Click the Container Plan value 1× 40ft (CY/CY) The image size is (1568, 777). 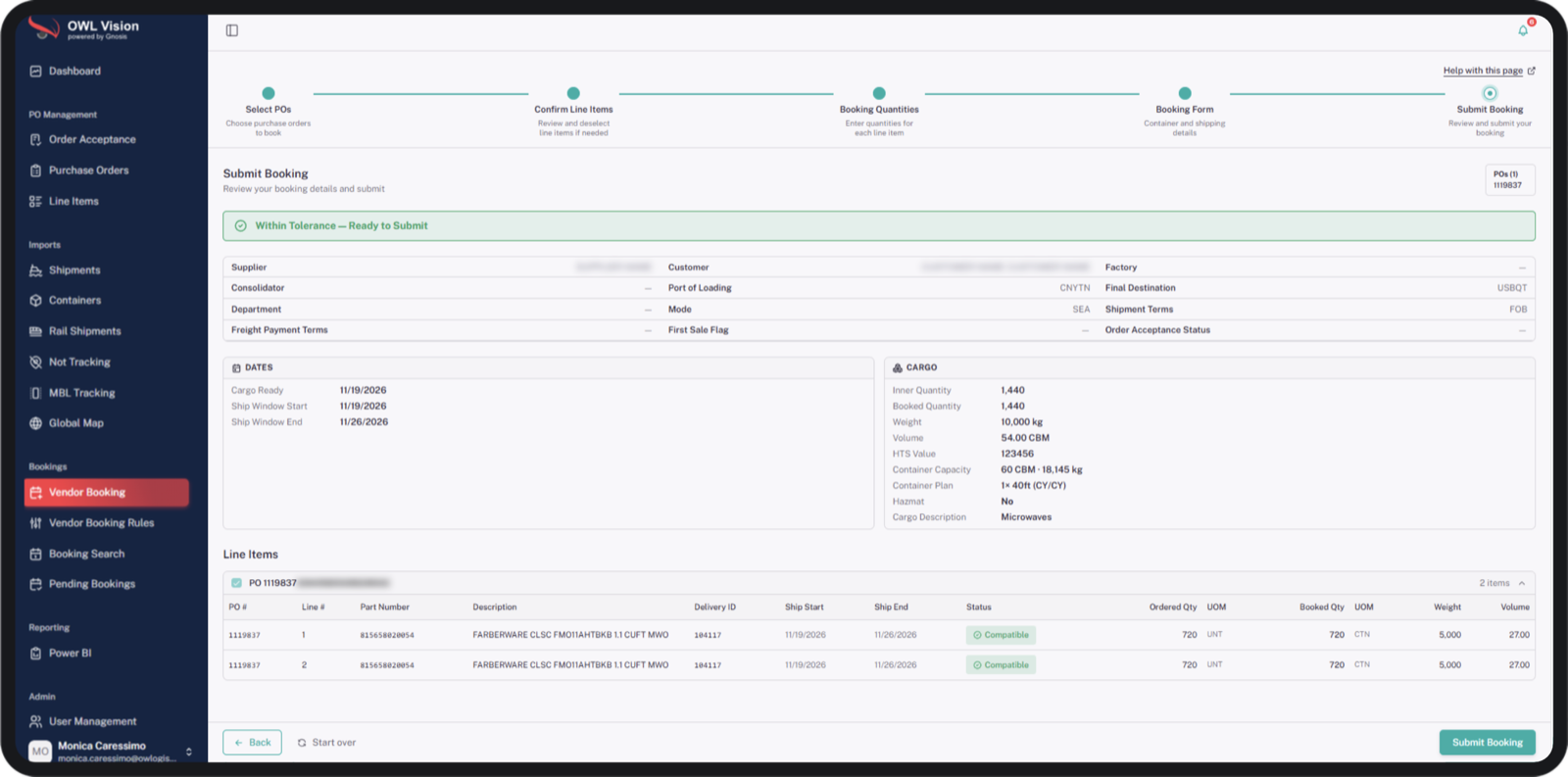(x=1033, y=486)
